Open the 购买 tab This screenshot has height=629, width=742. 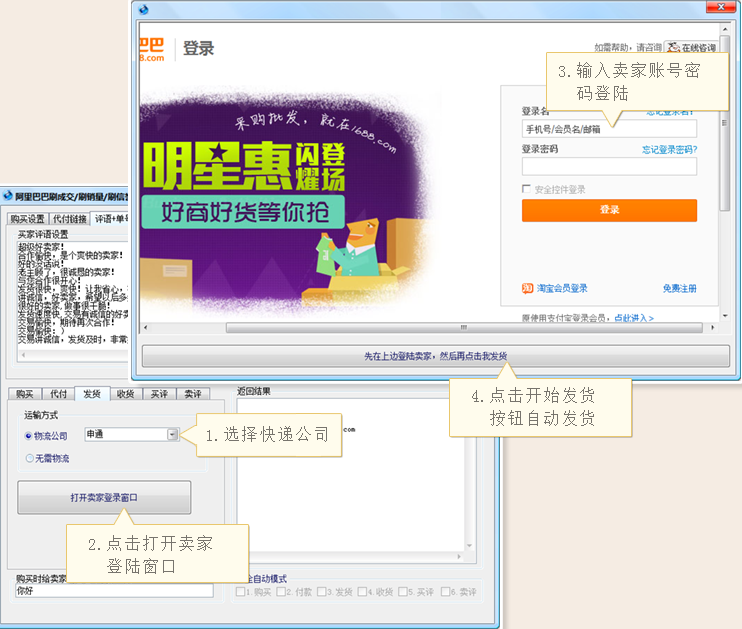[x=25, y=394]
